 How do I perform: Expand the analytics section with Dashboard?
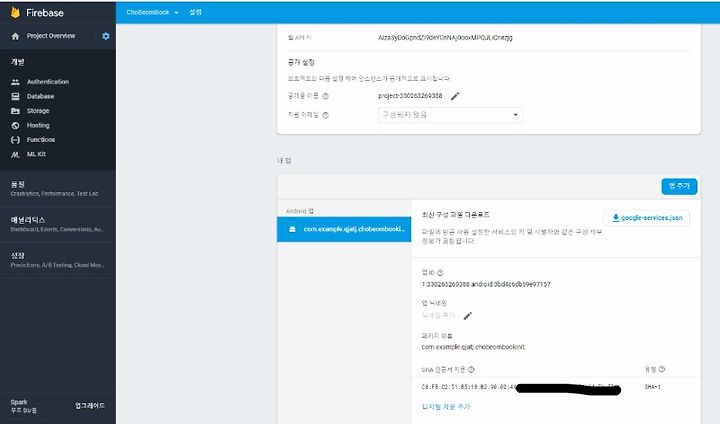point(58,224)
